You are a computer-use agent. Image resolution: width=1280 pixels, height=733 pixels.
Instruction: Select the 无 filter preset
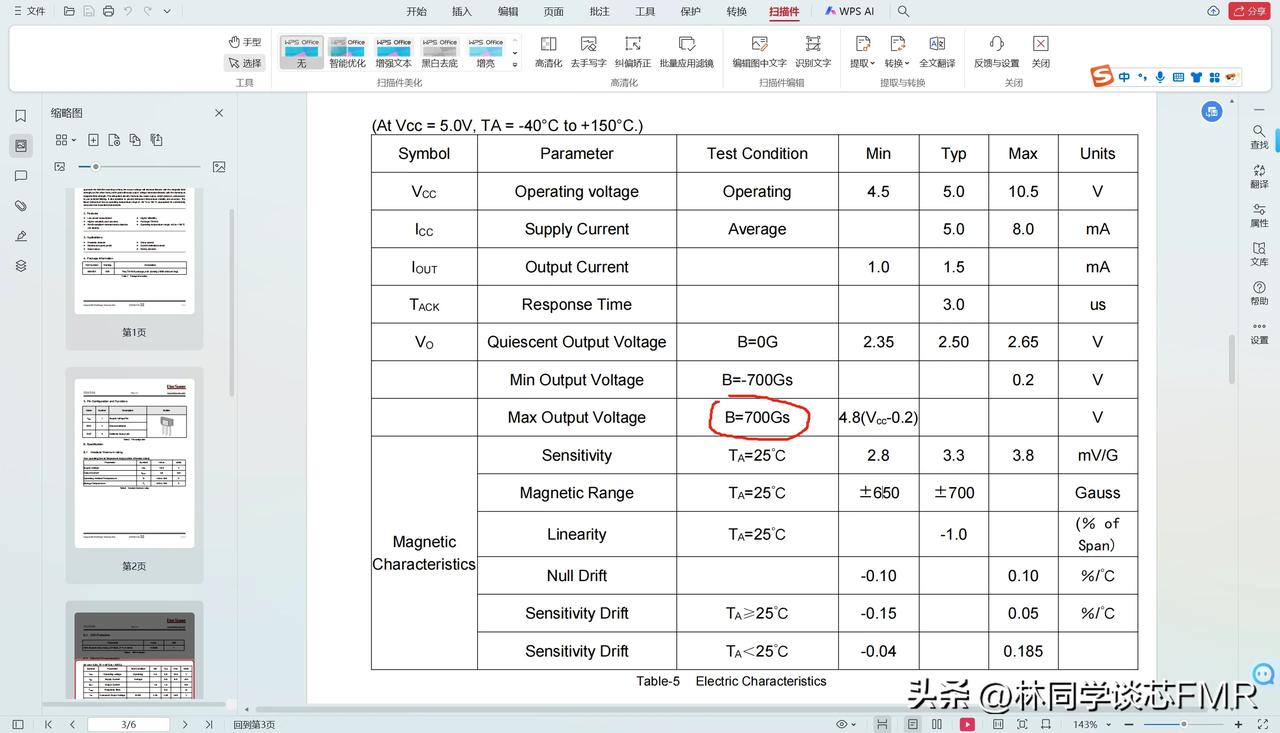point(301,53)
